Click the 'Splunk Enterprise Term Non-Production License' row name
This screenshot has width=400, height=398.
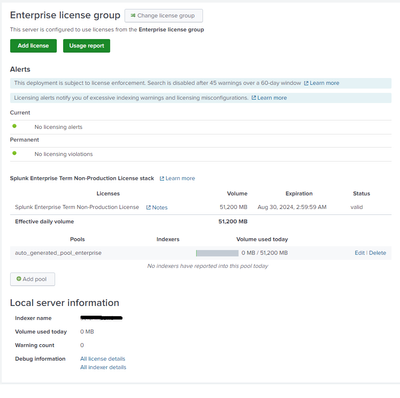[x=77, y=207]
